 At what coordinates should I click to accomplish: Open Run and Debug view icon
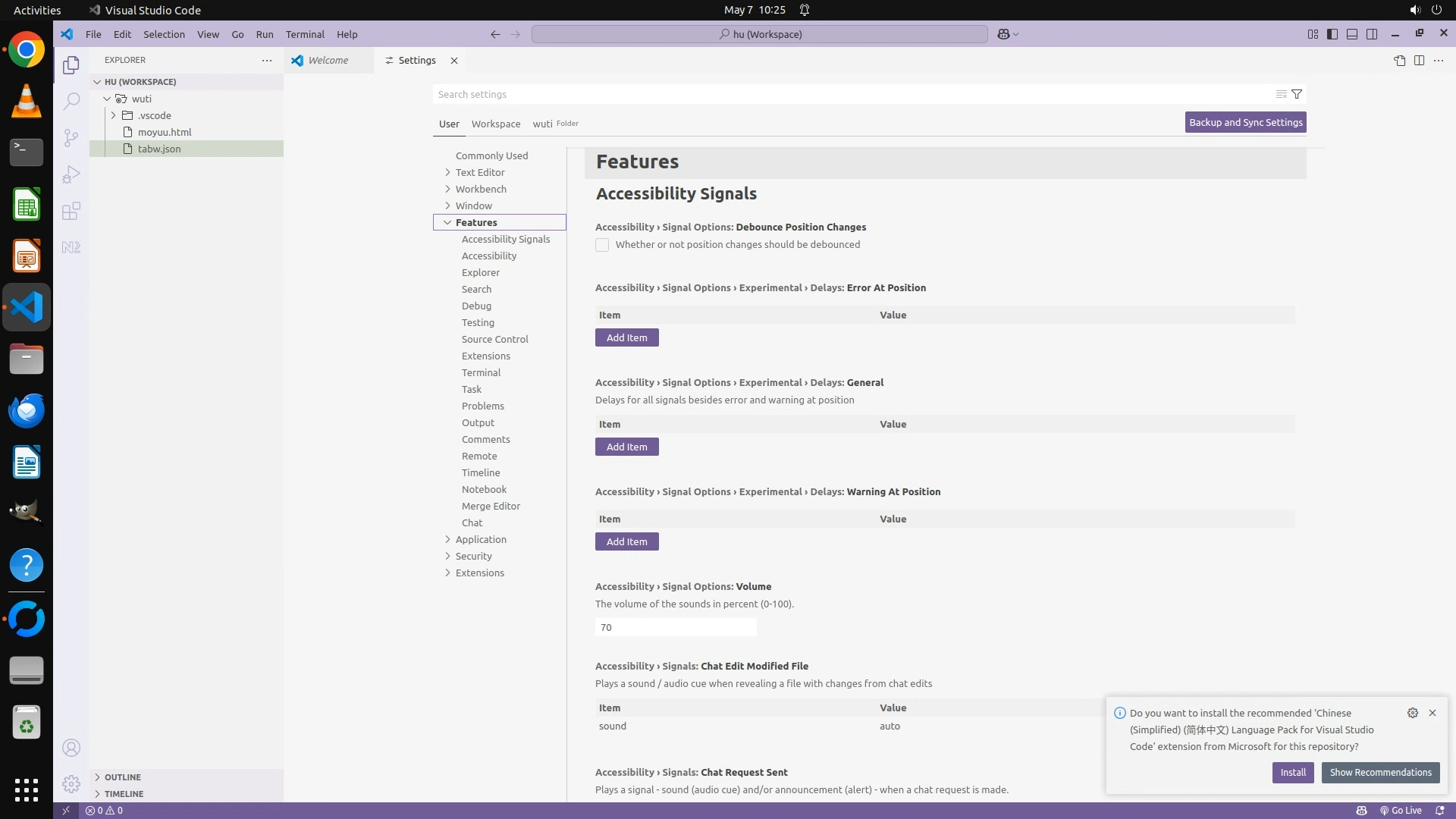[x=71, y=174]
